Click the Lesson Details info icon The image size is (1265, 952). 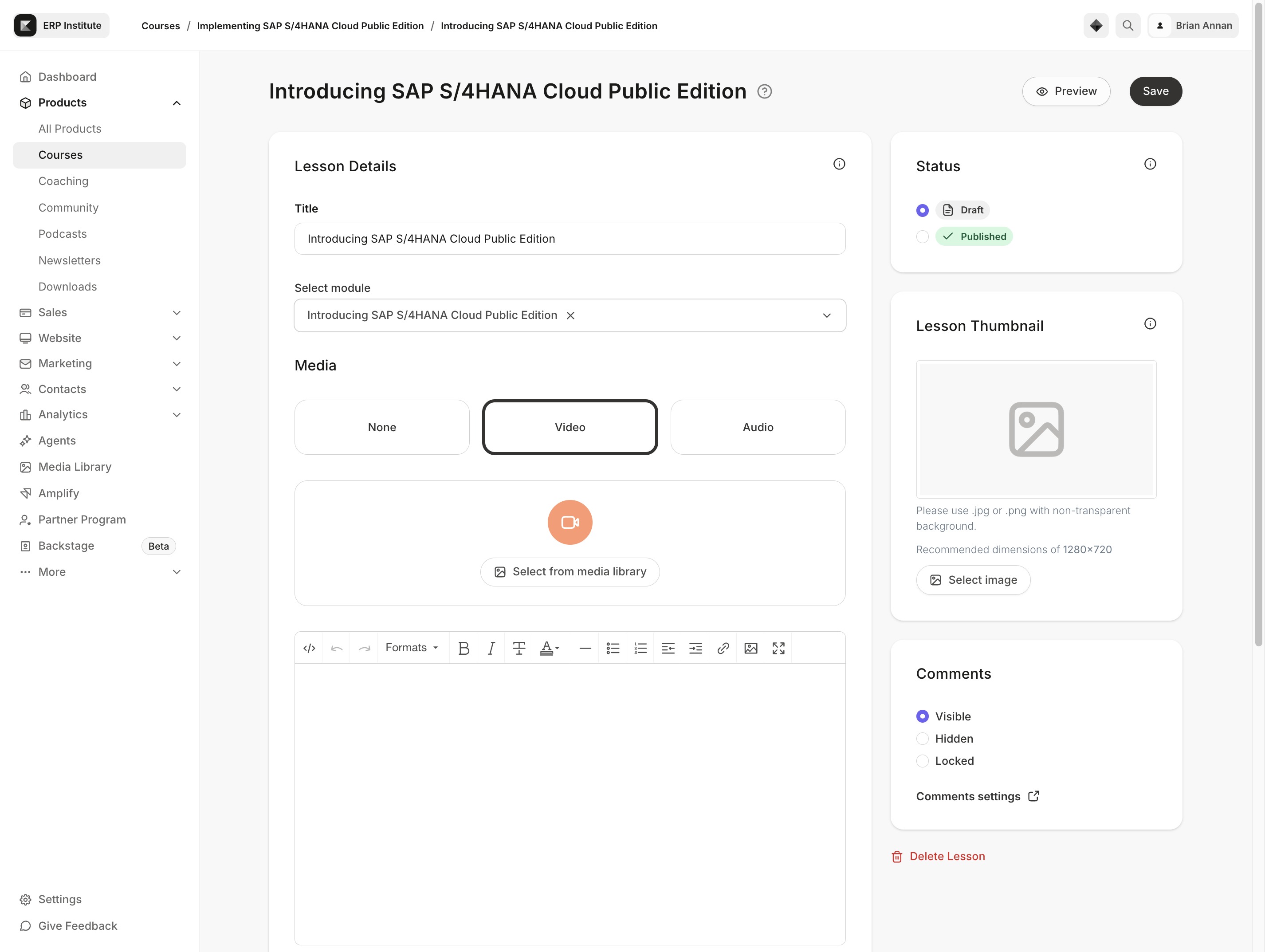point(839,164)
